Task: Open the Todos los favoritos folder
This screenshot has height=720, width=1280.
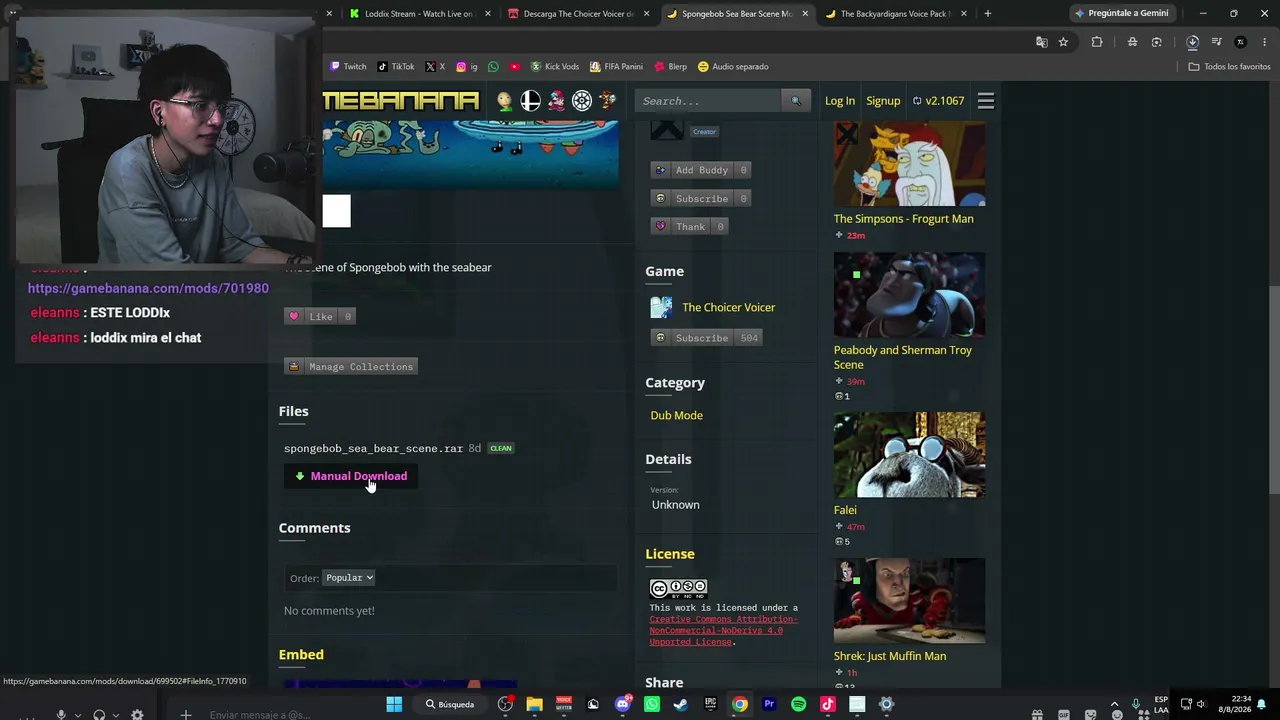Action: [1229, 67]
